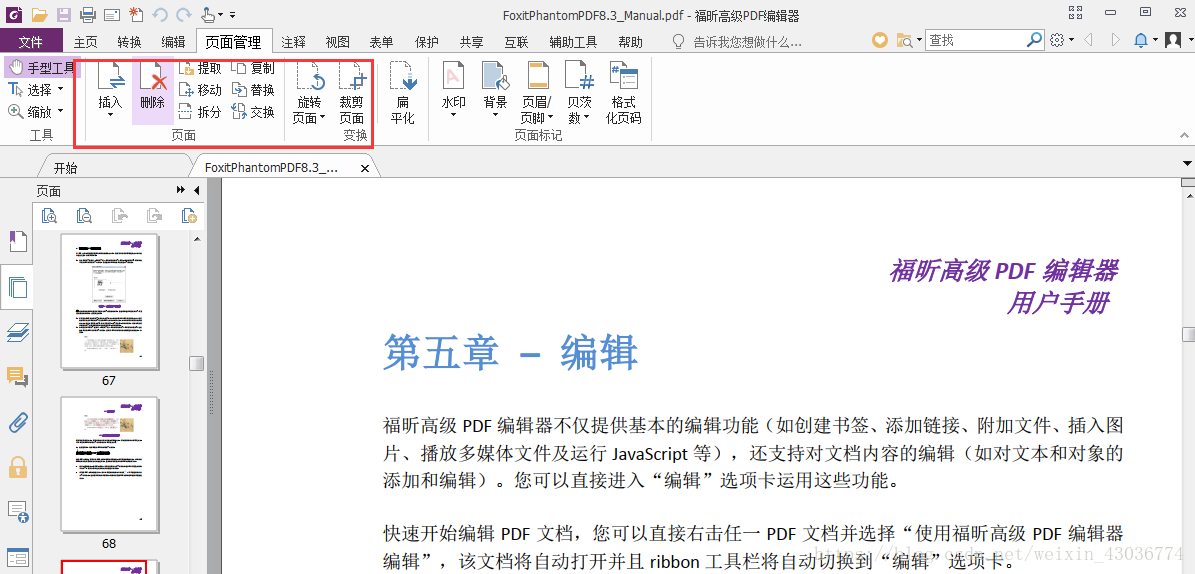Switch to the Comment (注释) ribbon tab
The width and height of the screenshot is (1195, 574).
[x=293, y=42]
